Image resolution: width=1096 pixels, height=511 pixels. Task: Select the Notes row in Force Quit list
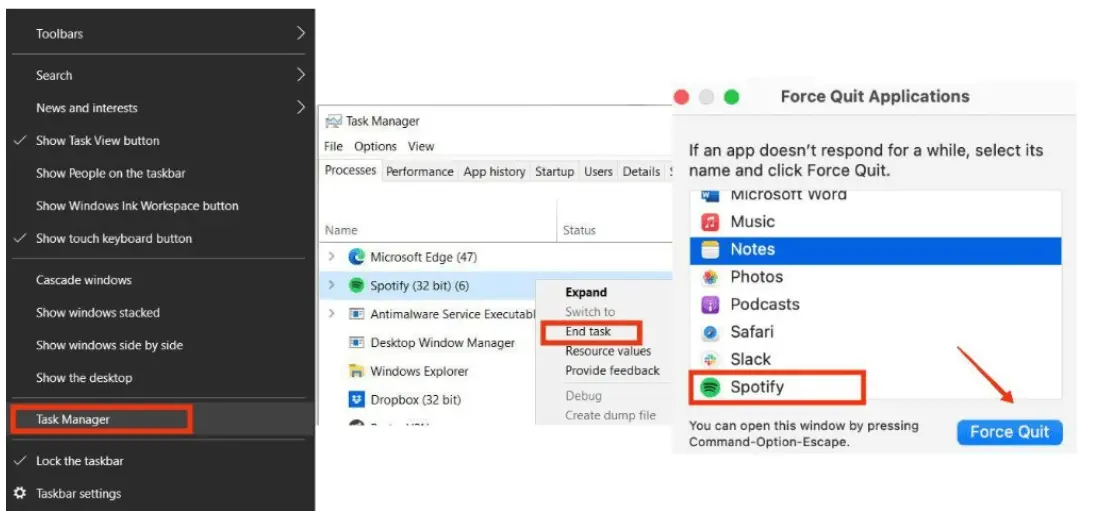[x=875, y=250]
